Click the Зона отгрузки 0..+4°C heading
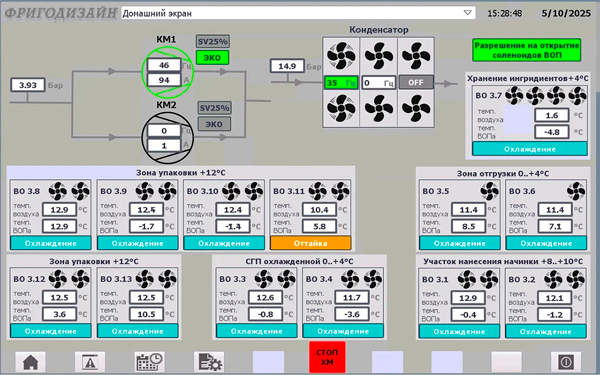 click(x=503, y=173)
